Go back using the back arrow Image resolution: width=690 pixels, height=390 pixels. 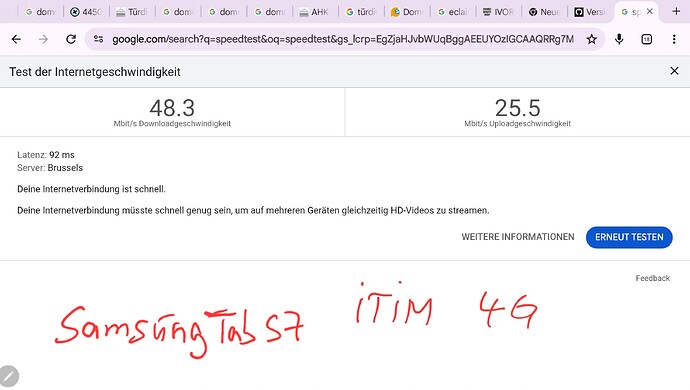click(x=16, y=40)
